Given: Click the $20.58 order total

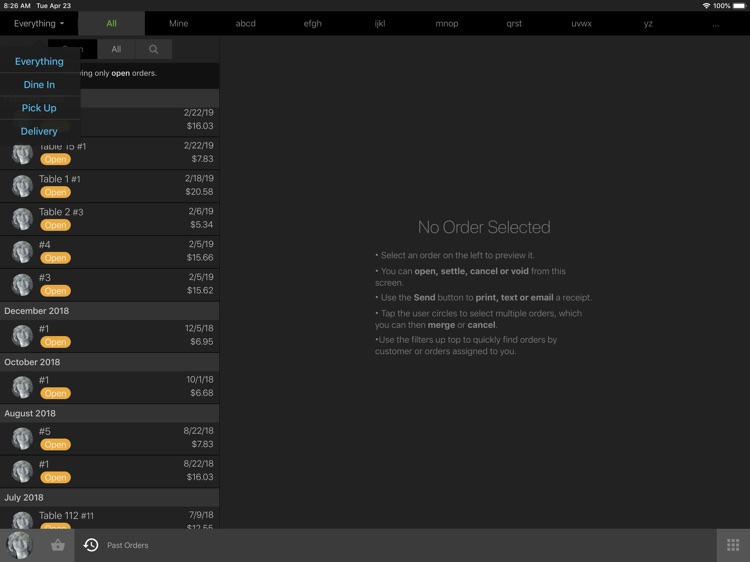Looking at the screenshot, I should 199,192.
